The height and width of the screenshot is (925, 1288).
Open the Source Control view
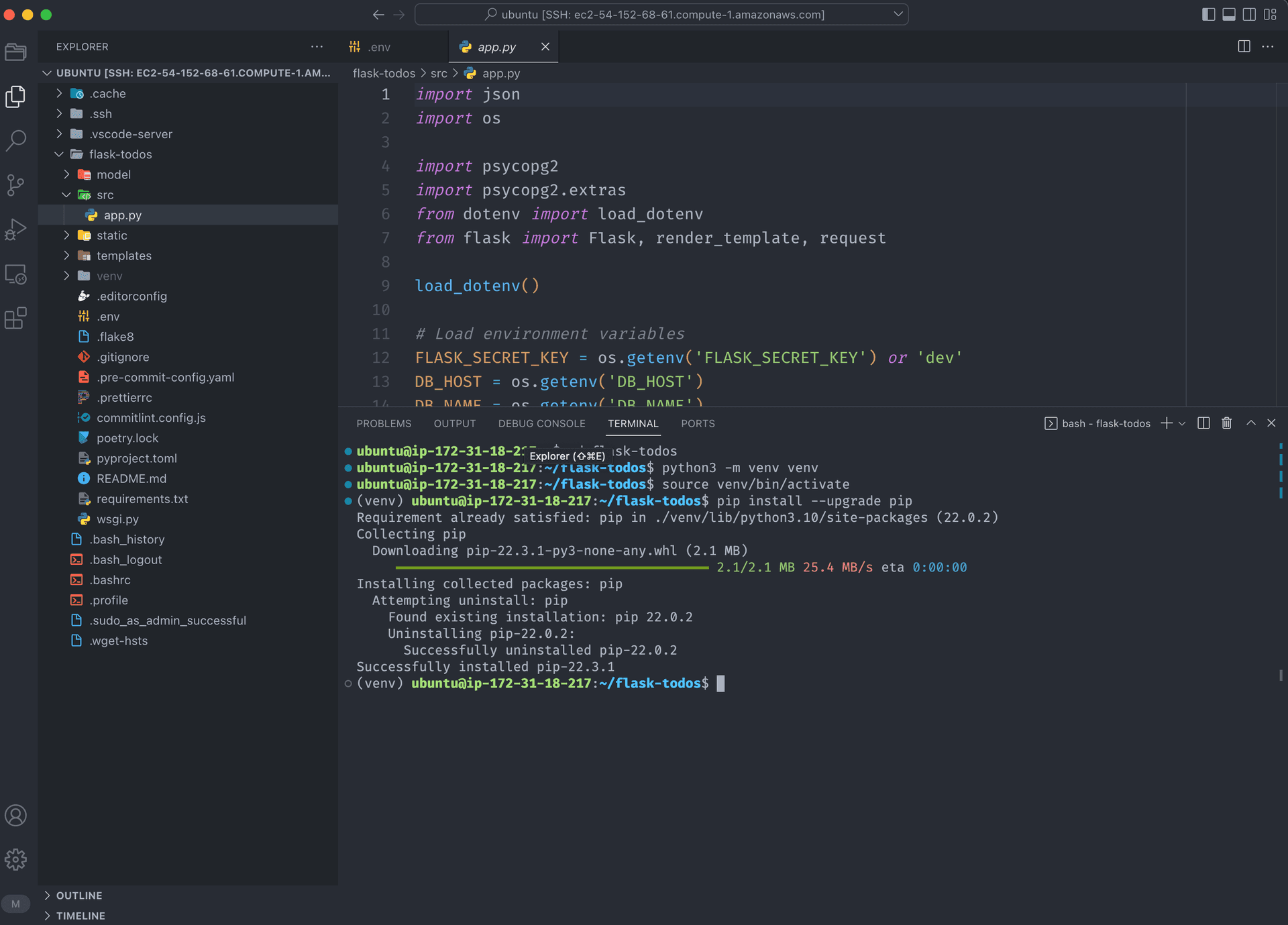pyautogui.click(x=15, y=184)
